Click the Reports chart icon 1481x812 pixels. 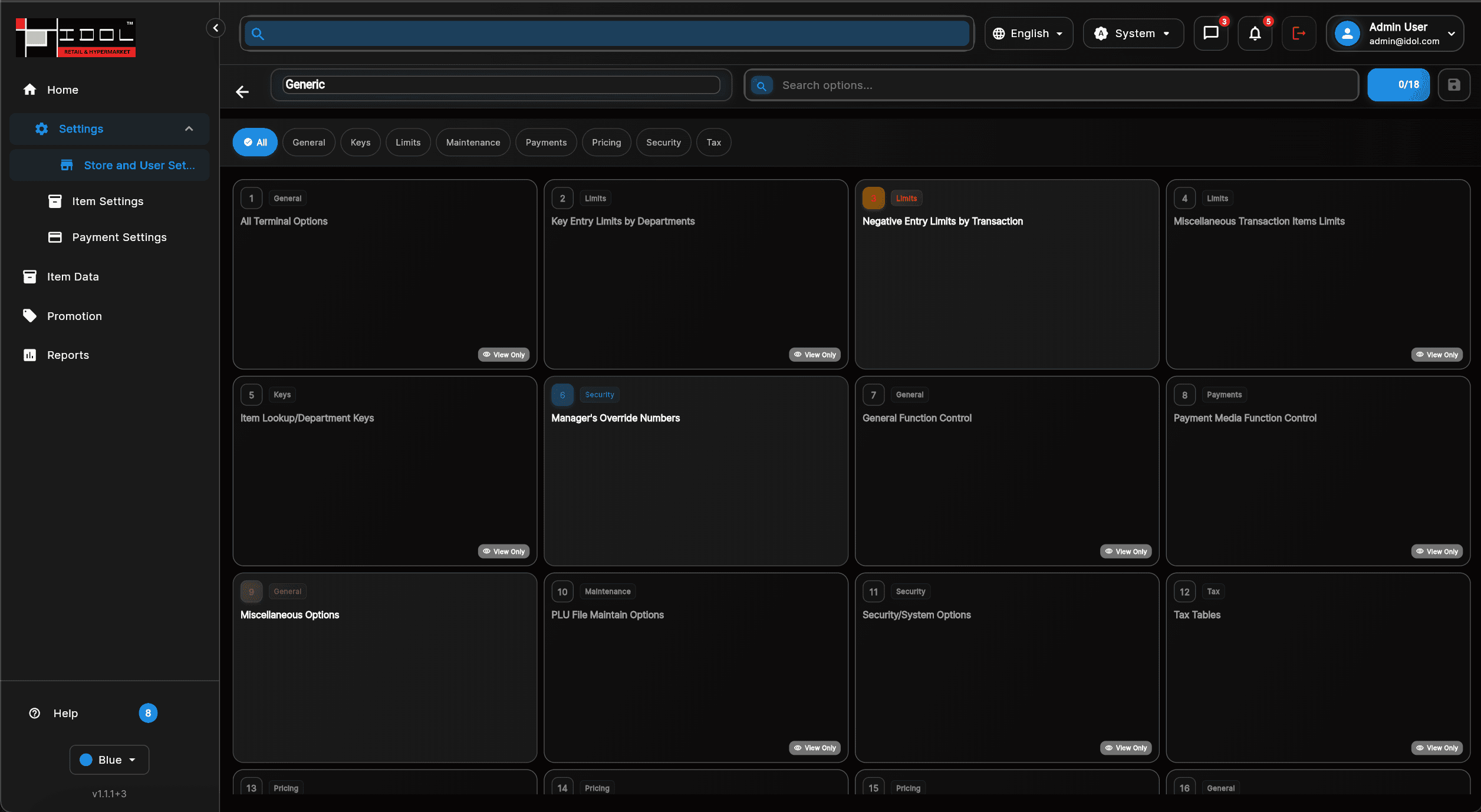[29, 355]
